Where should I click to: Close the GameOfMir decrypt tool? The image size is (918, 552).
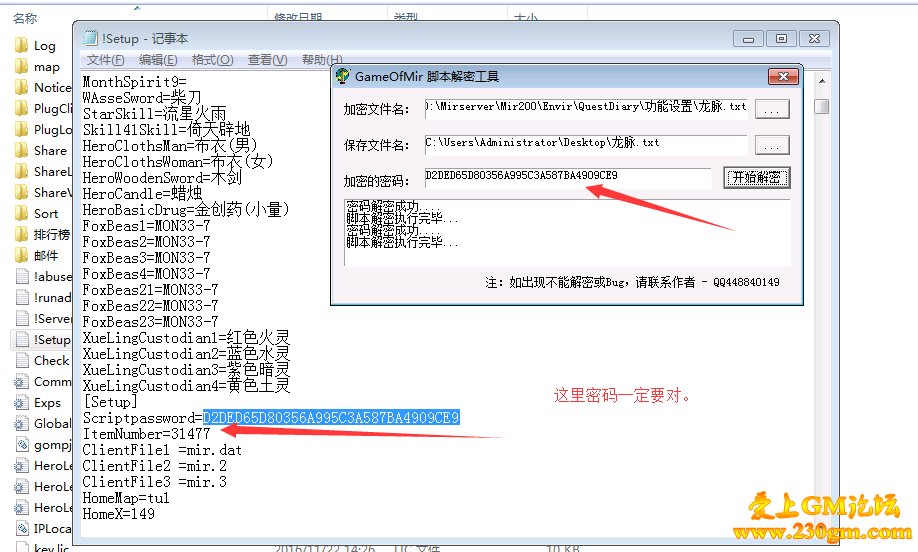point(783,76)
